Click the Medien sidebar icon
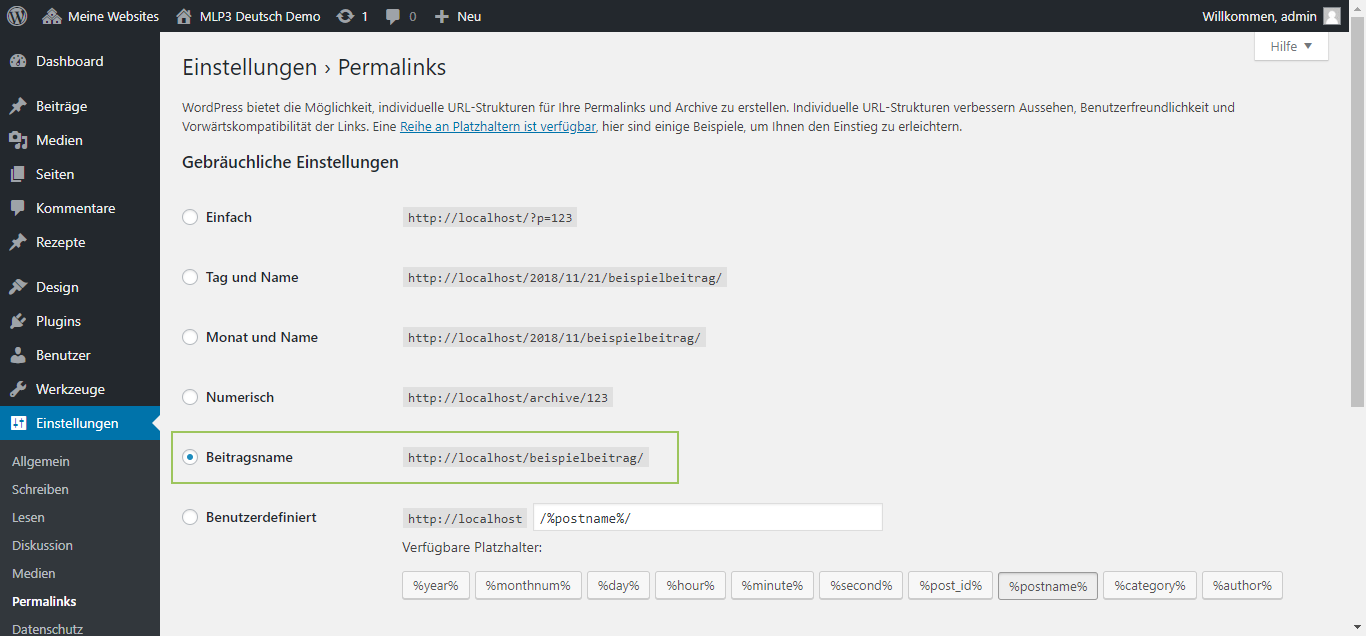This screenshot has width=1366, height=636. 18,140
